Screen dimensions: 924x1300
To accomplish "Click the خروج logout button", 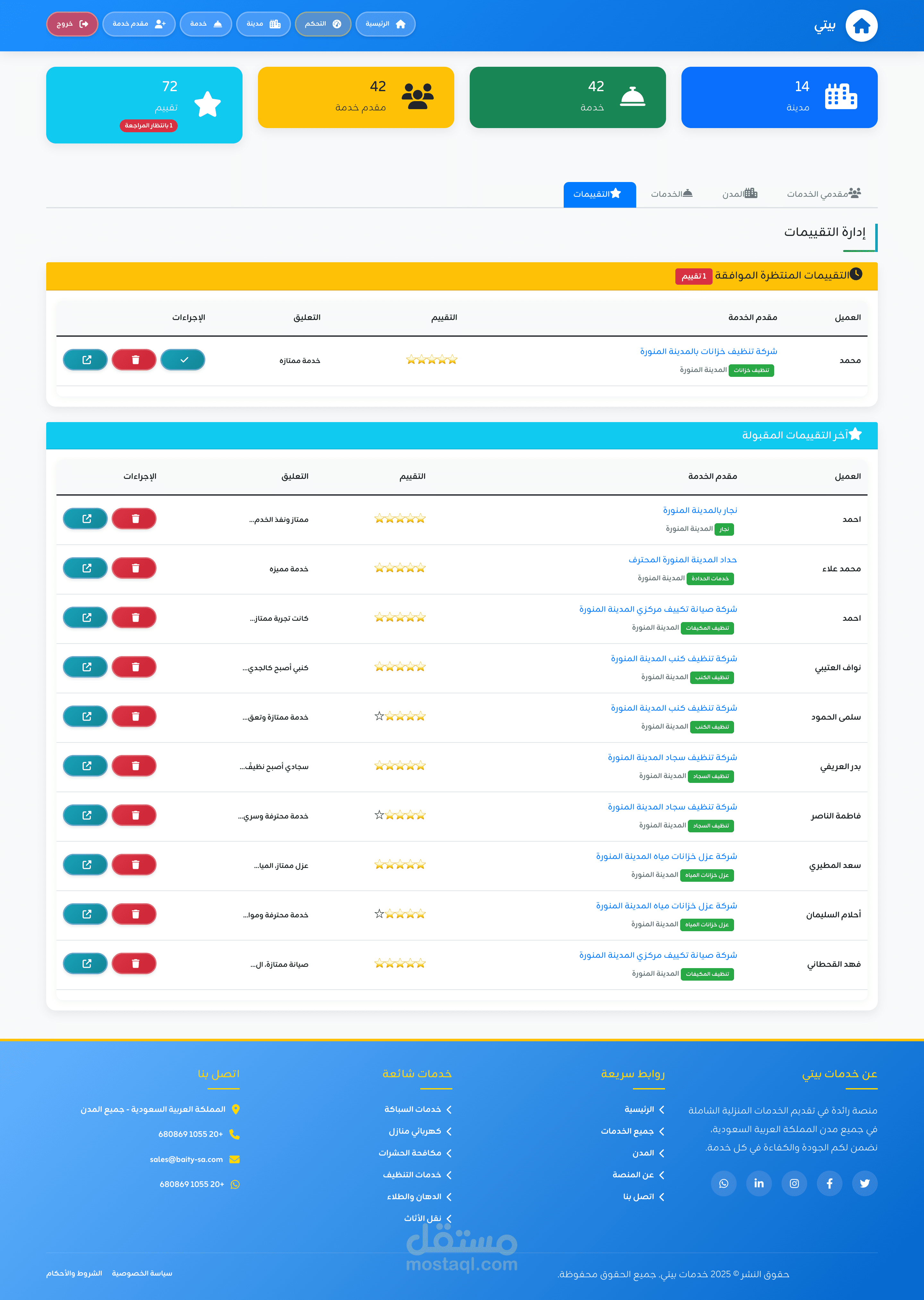I will click(x=72, y=24).
